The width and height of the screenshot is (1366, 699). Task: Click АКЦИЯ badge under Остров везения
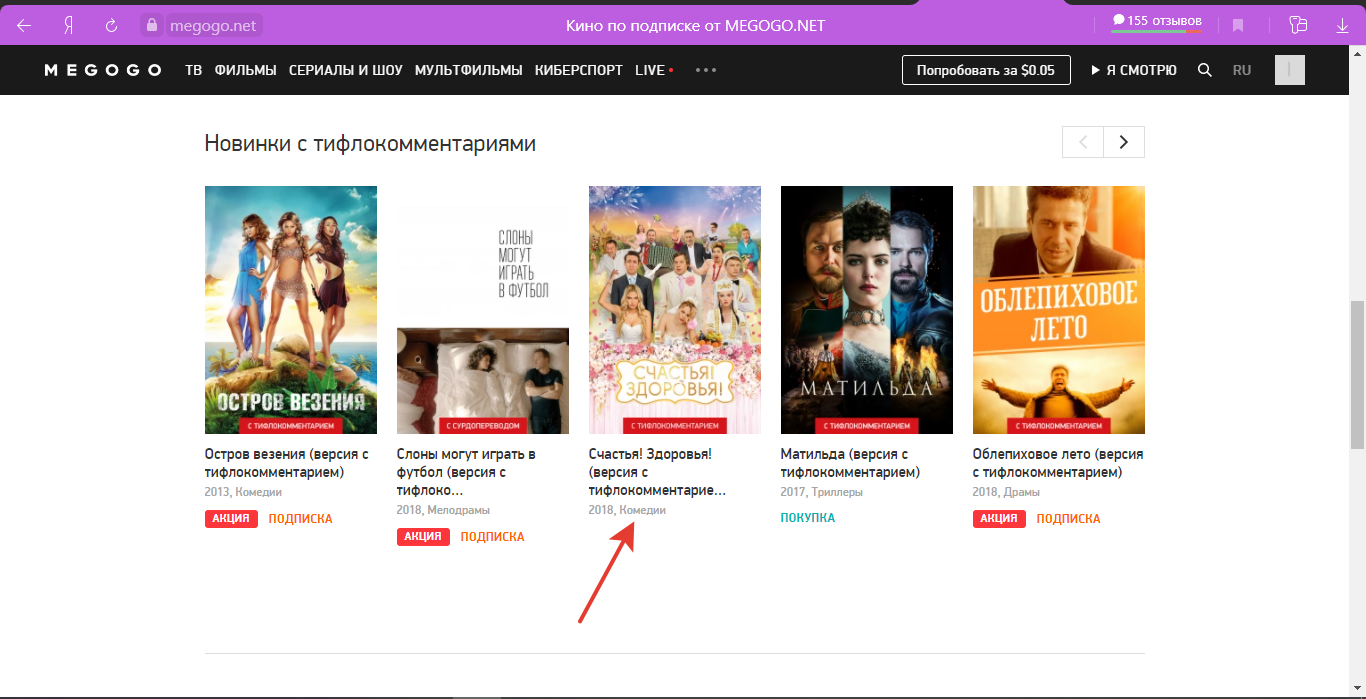click(232, 519)
